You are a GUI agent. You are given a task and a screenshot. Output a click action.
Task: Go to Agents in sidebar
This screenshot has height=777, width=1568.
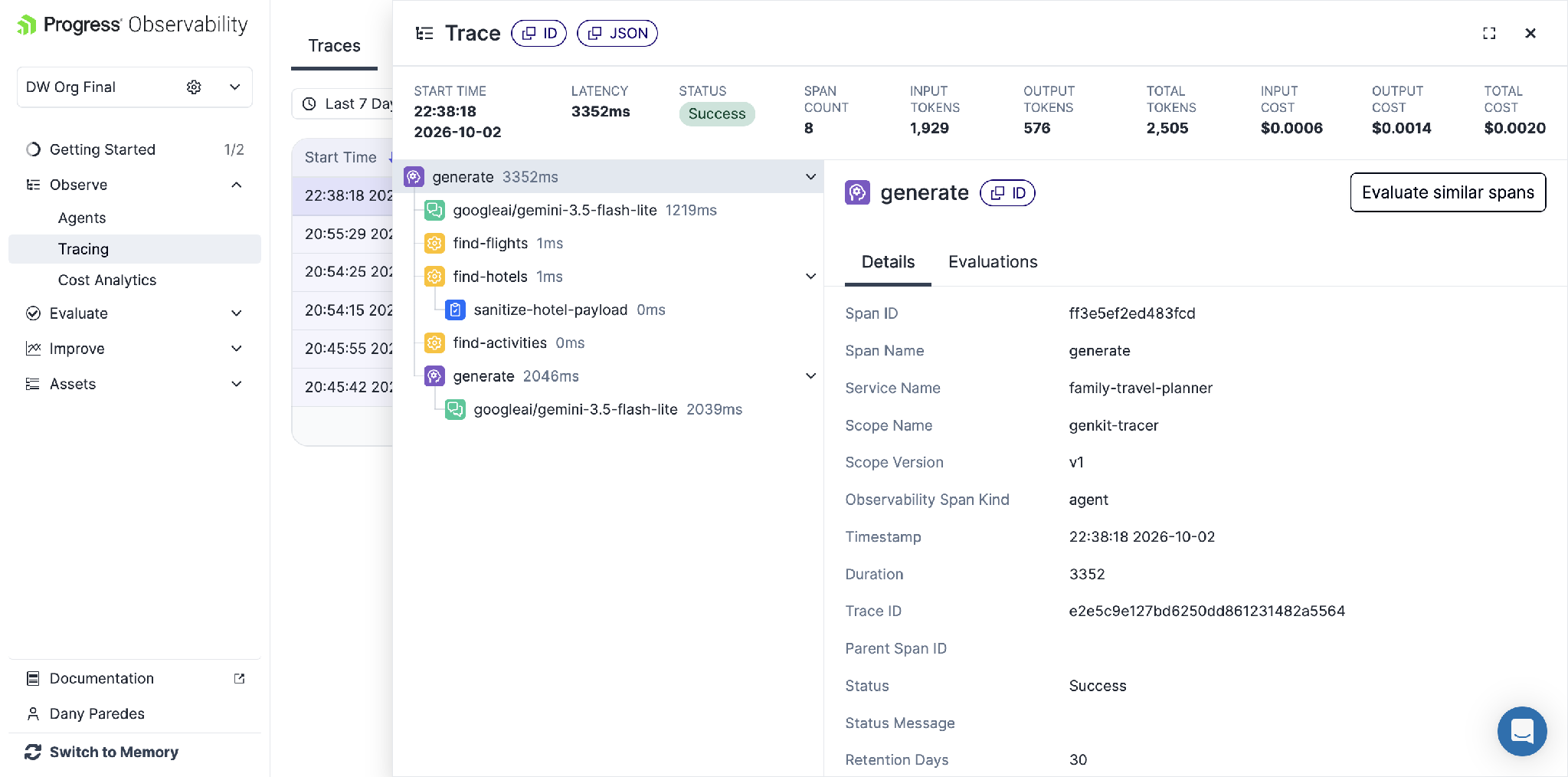tap(82, 218)
